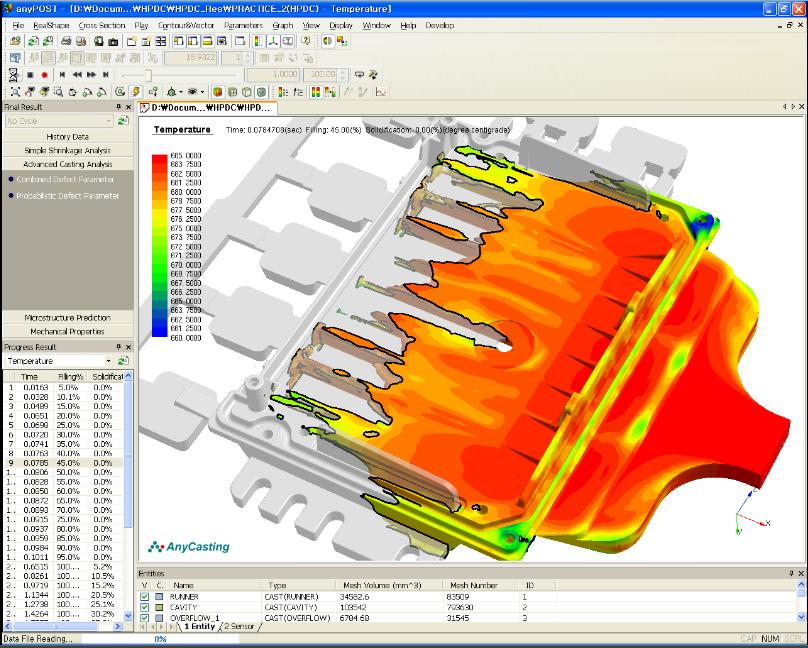Toggle visibility checkbox for RUNNER

[x=145, y=596]
